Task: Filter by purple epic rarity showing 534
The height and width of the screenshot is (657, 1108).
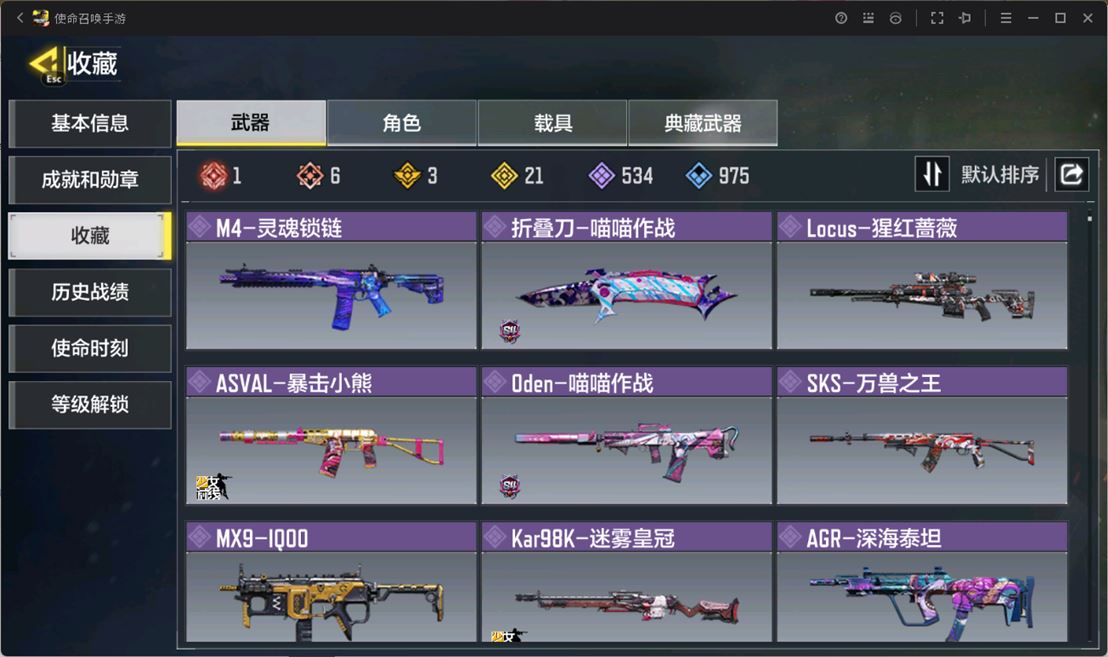Action: pyautogui.click(x=601, y=175)
